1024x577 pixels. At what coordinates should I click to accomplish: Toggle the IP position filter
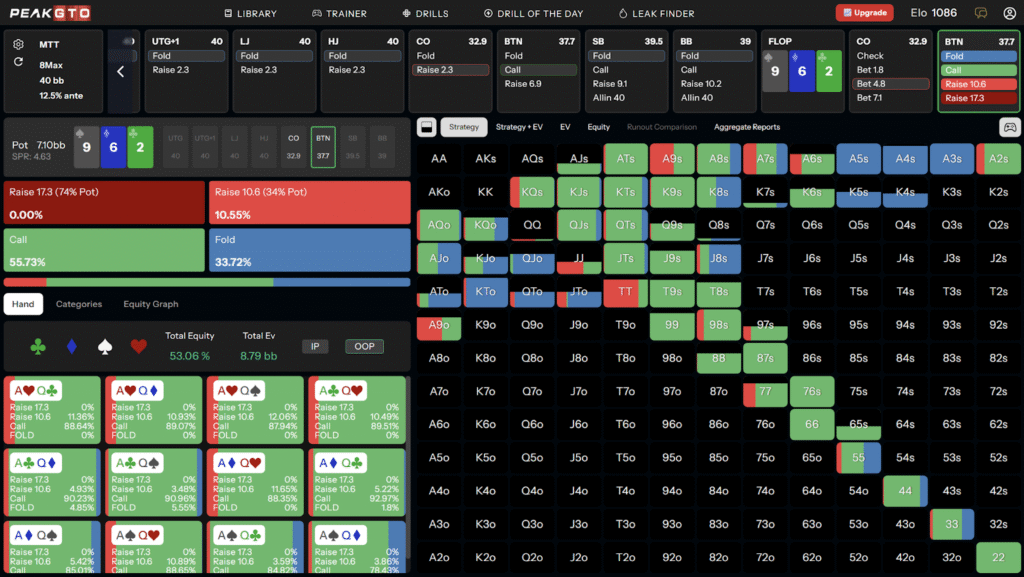click(315, 346)
